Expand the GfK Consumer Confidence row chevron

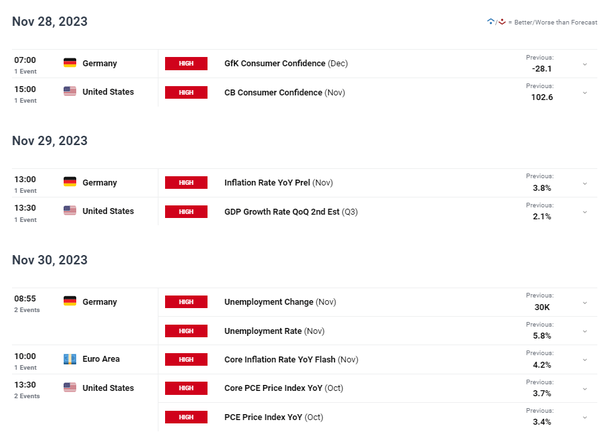point(584,64)
